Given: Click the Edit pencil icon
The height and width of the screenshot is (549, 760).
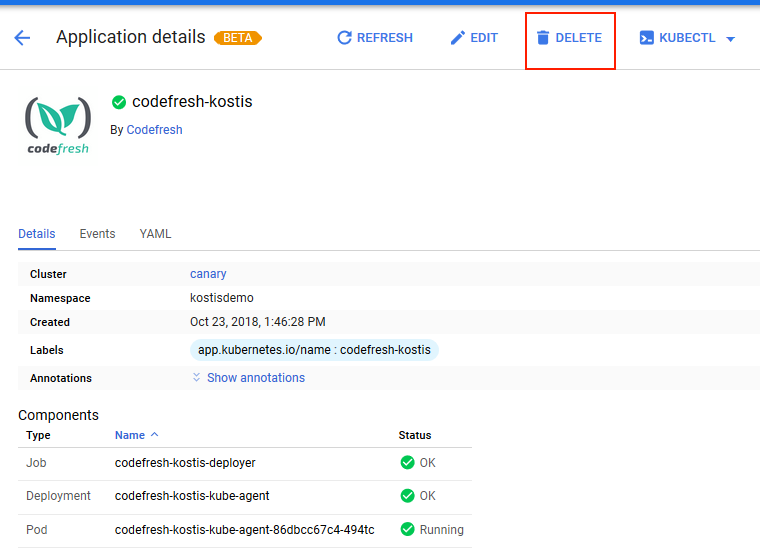Looking at the screenshot, I should (458, 38).
